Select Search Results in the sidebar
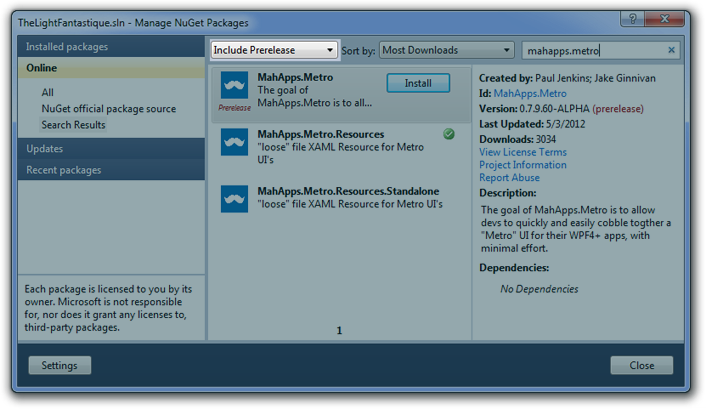This screenshot has height=409, width=706. click(x=73, y=125)
